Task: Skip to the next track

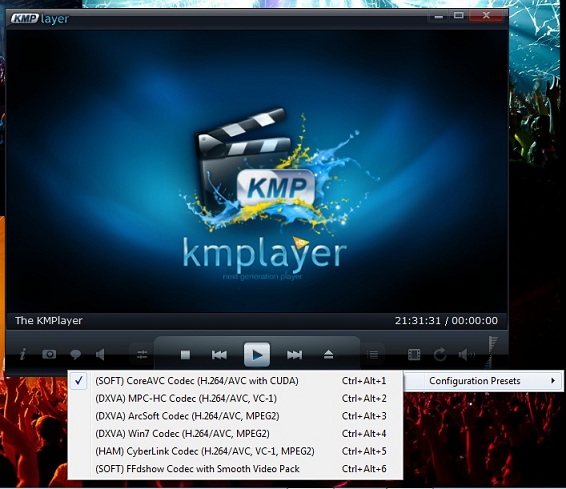Action: point(295,355)
